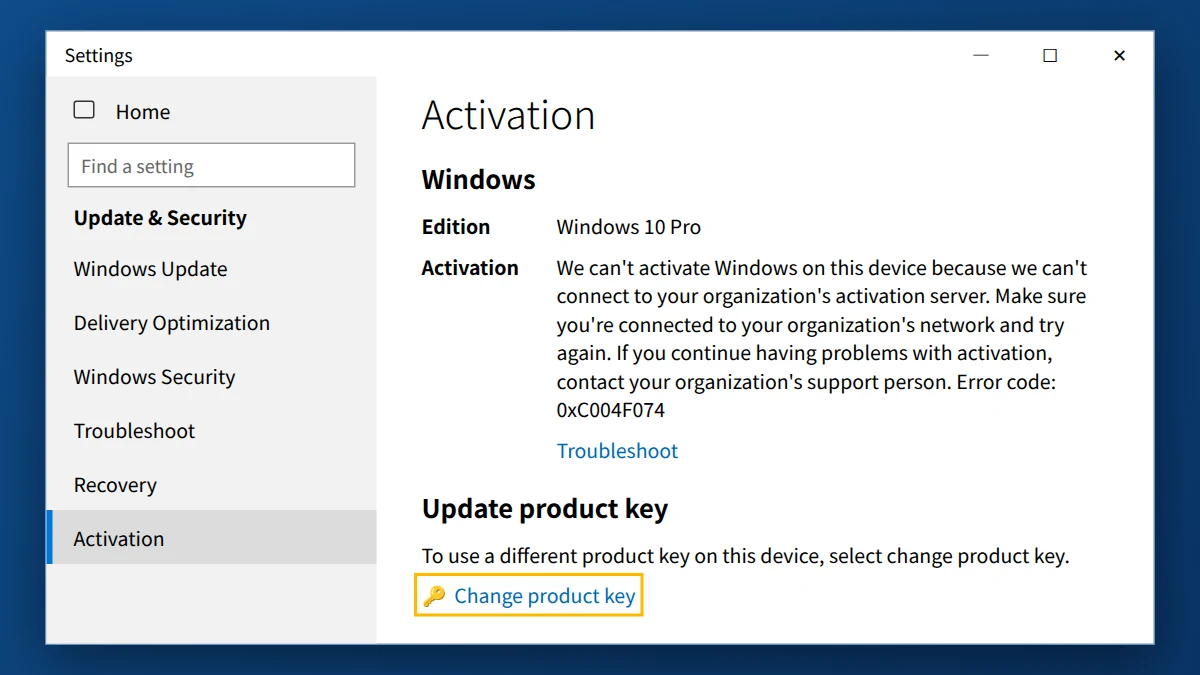
Task: Click the 0xC004F074 error code text
Action: (611, 410)
